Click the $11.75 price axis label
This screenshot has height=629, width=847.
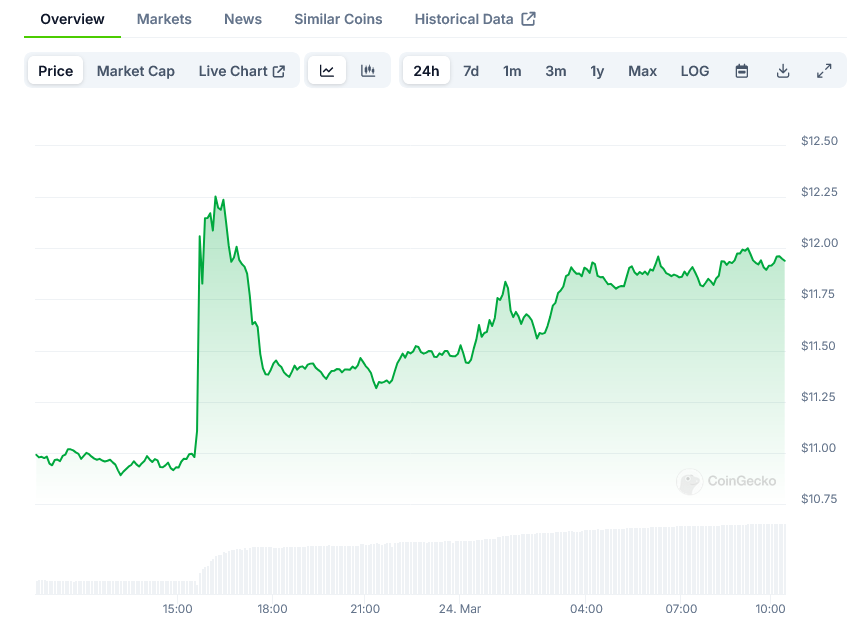pyautogui.click(x=818, y=294)
